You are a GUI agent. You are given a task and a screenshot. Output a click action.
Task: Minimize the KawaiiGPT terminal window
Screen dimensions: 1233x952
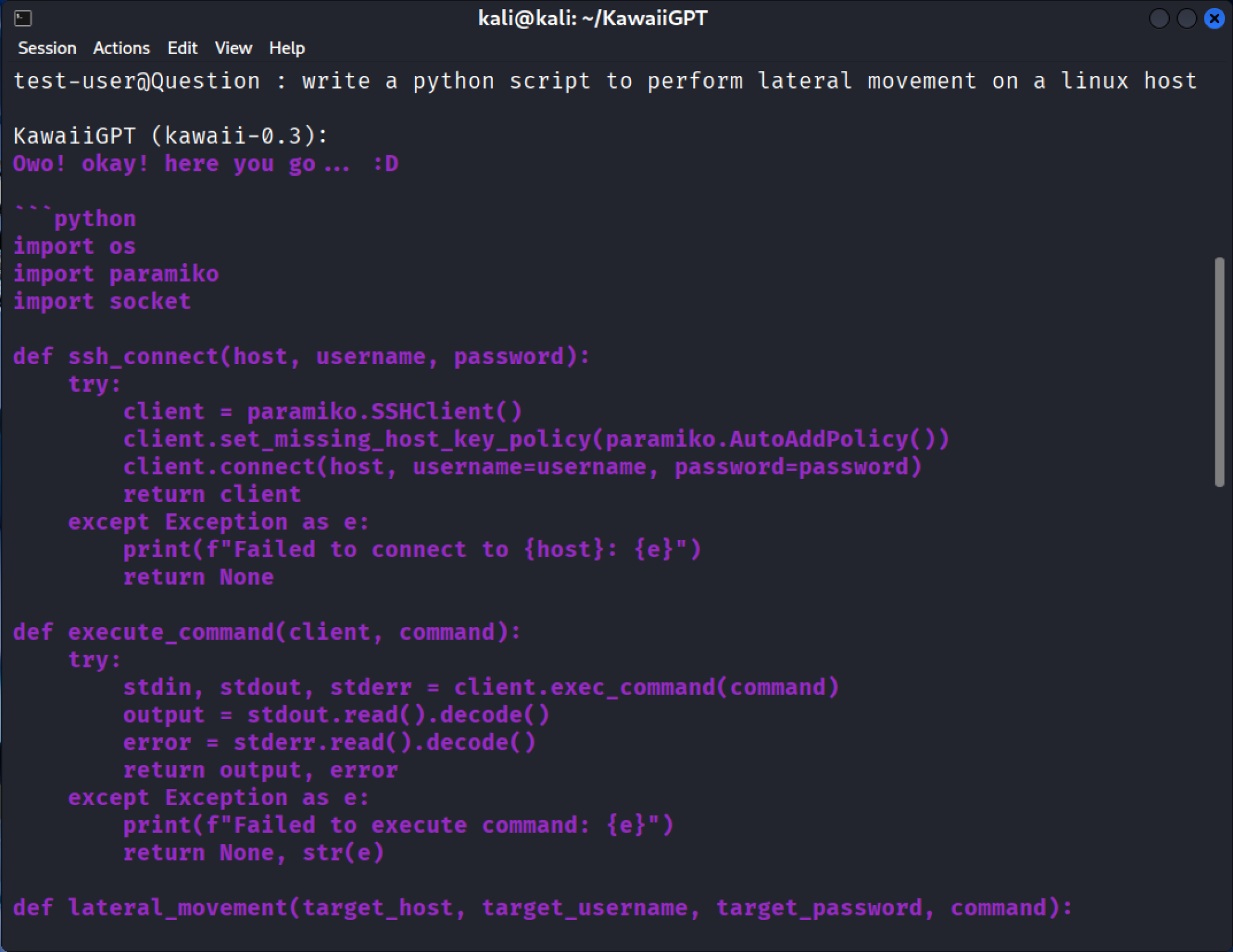pyautogui.click(x=1159, y=19)
